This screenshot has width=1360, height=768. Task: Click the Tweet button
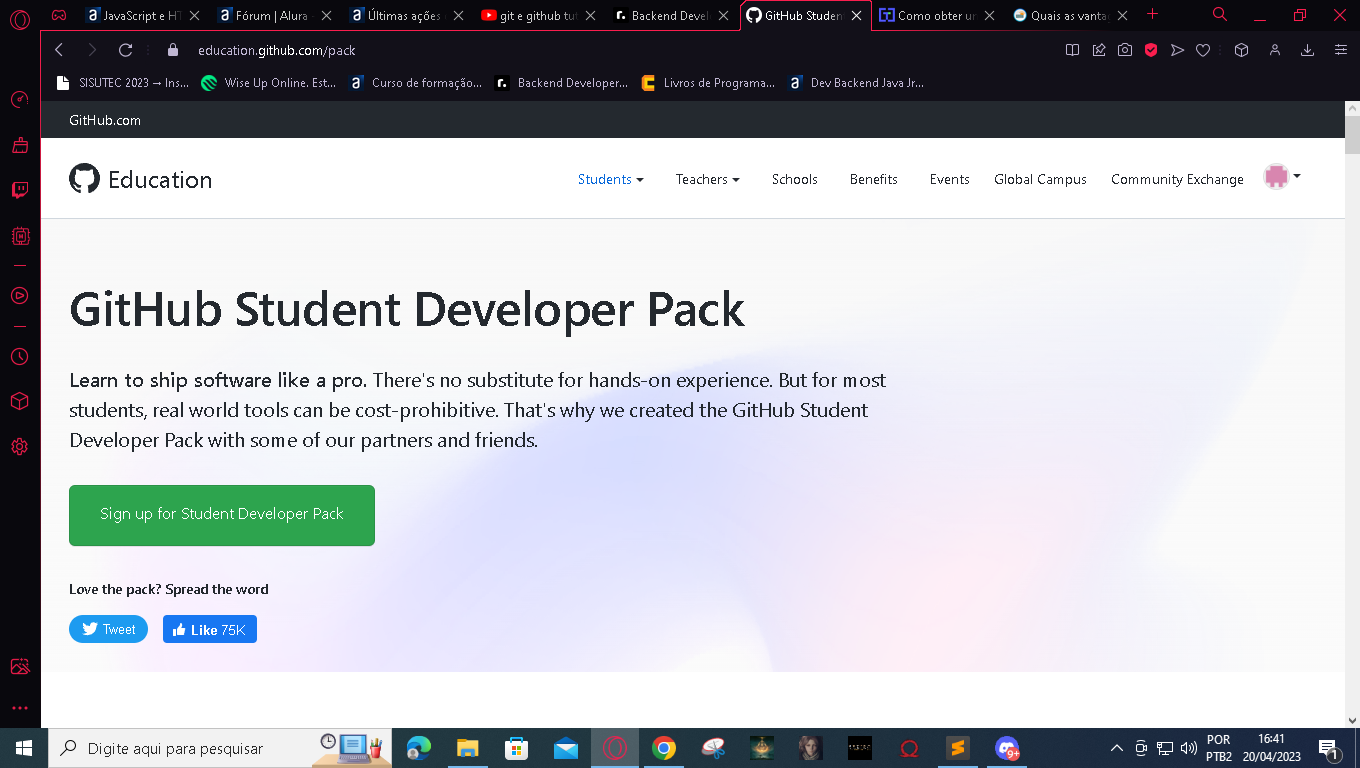click(x=109, y=629)
